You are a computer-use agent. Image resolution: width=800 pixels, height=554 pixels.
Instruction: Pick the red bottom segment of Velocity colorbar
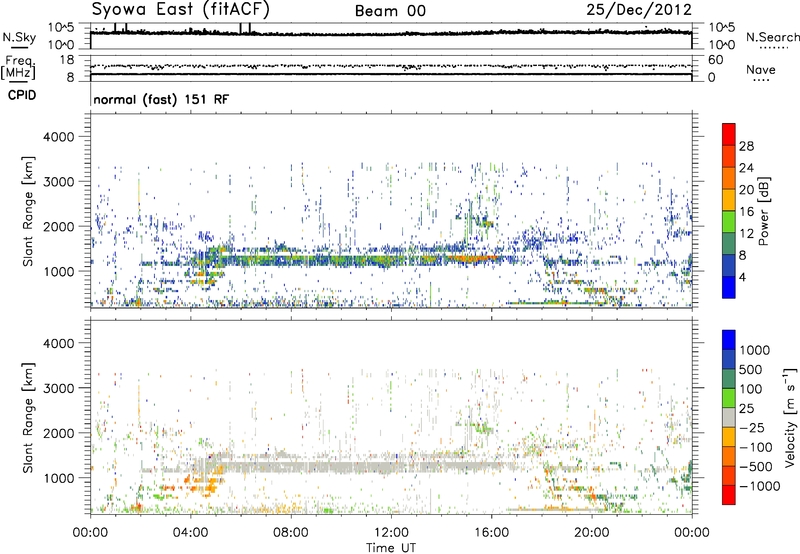(729, 495)
